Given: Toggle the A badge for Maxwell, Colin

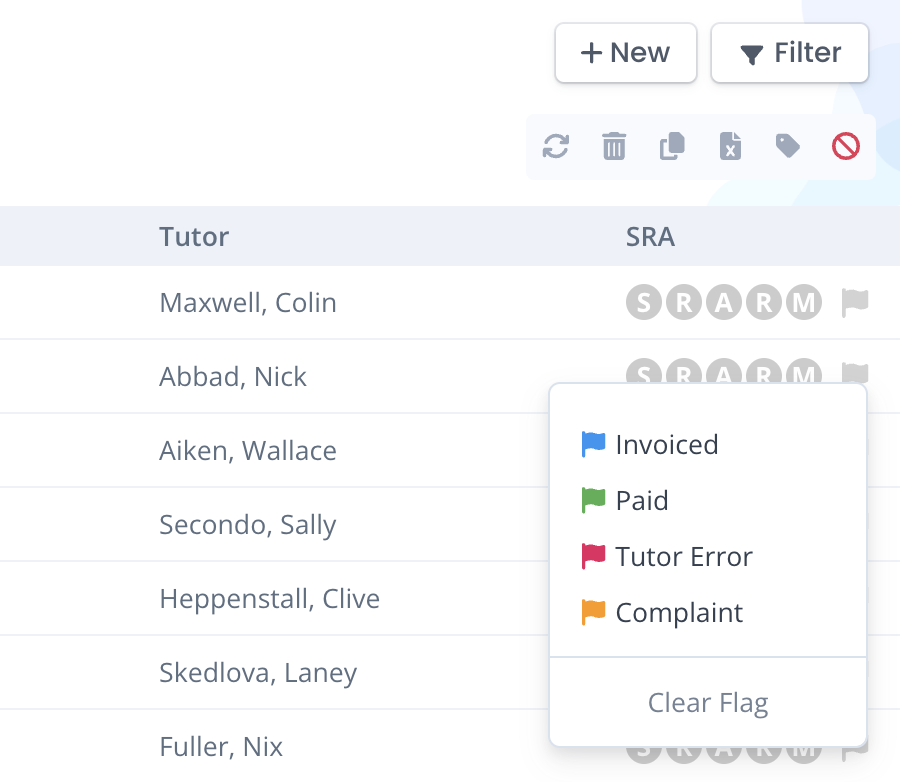Looking at the screenshot, I should (724, 303).
